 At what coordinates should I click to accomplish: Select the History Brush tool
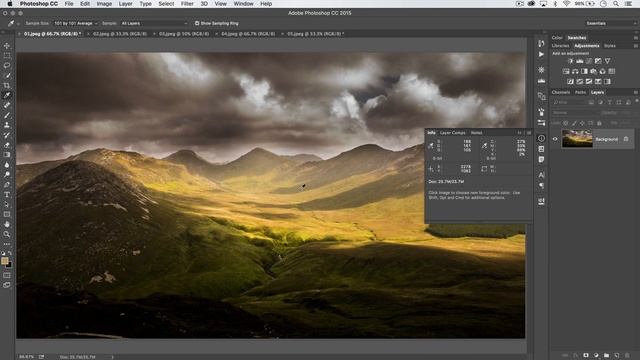(7, 135)
